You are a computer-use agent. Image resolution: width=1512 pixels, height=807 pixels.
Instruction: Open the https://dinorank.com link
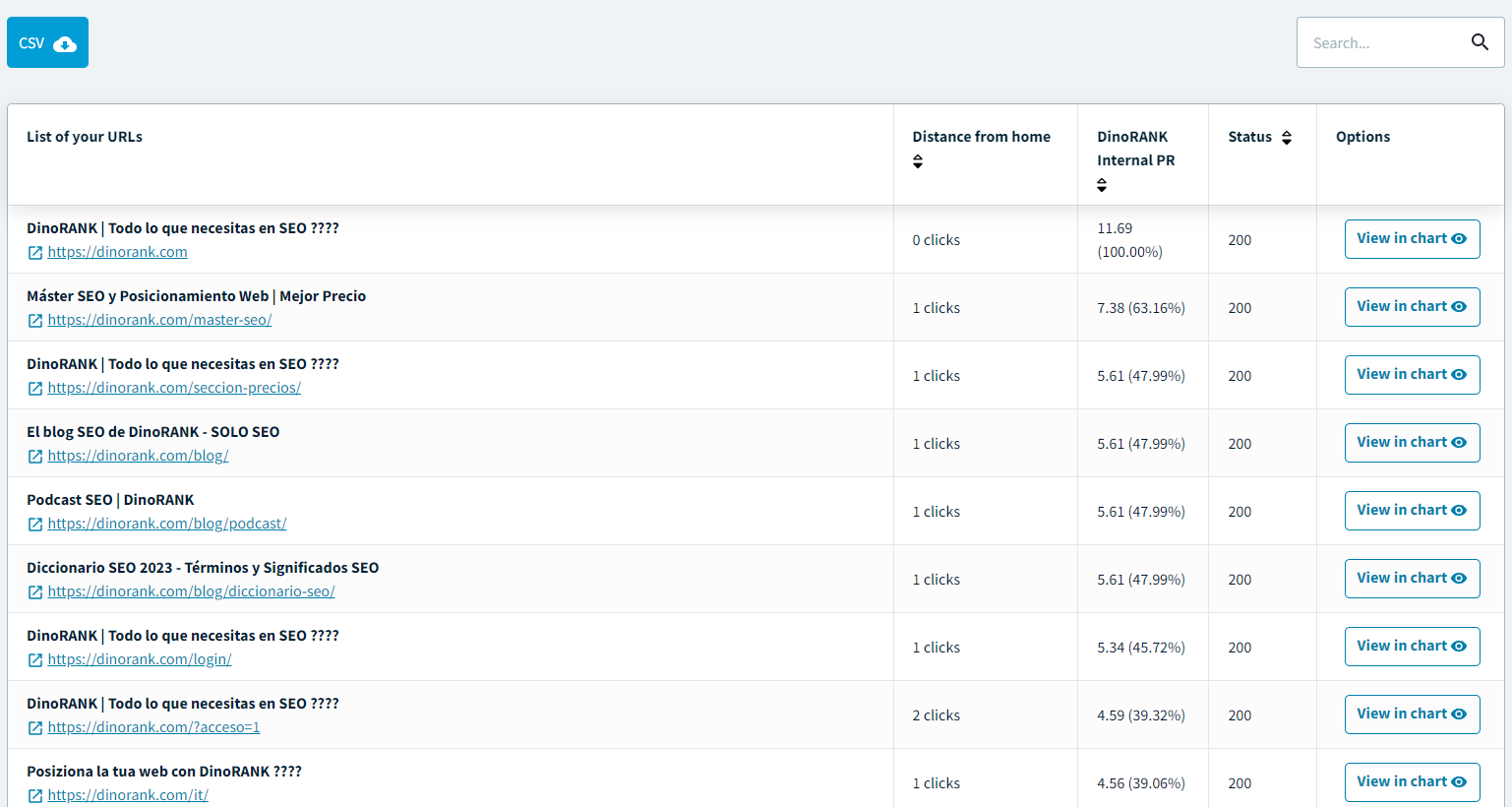tap(117, 252)
